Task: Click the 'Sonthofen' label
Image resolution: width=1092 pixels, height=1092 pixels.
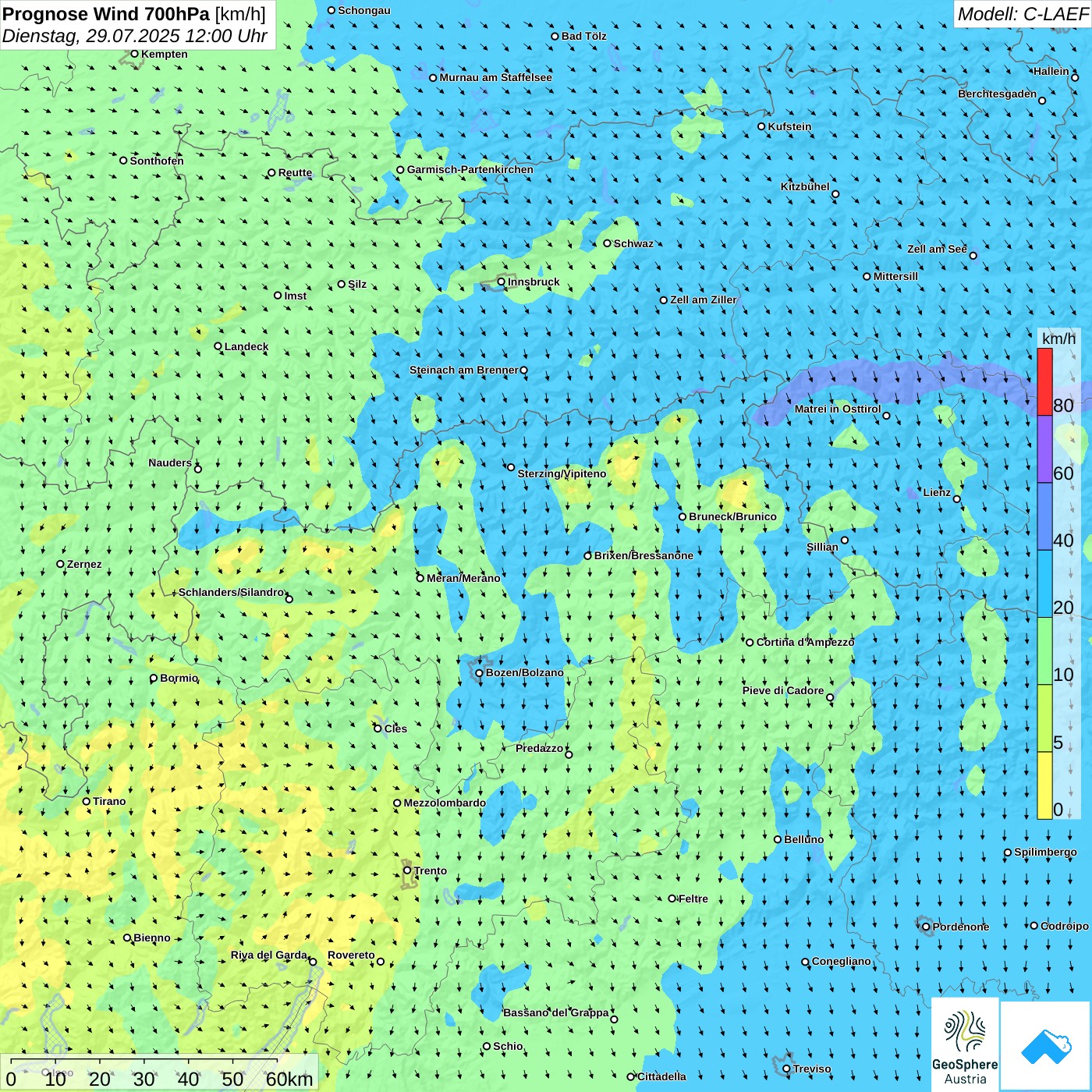Action: (157, 161)
